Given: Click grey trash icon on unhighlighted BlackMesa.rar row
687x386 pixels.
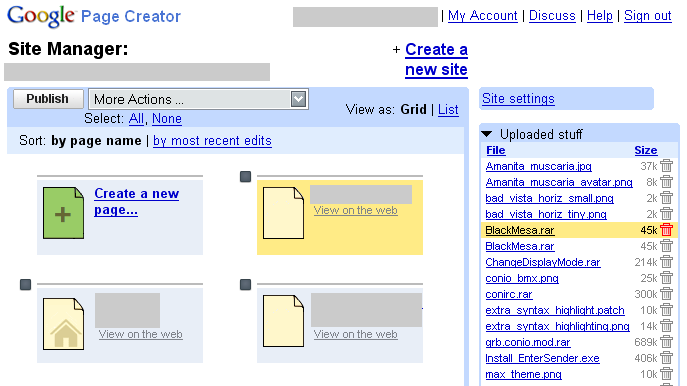Looking at the screenshot, I should [666, 246].
